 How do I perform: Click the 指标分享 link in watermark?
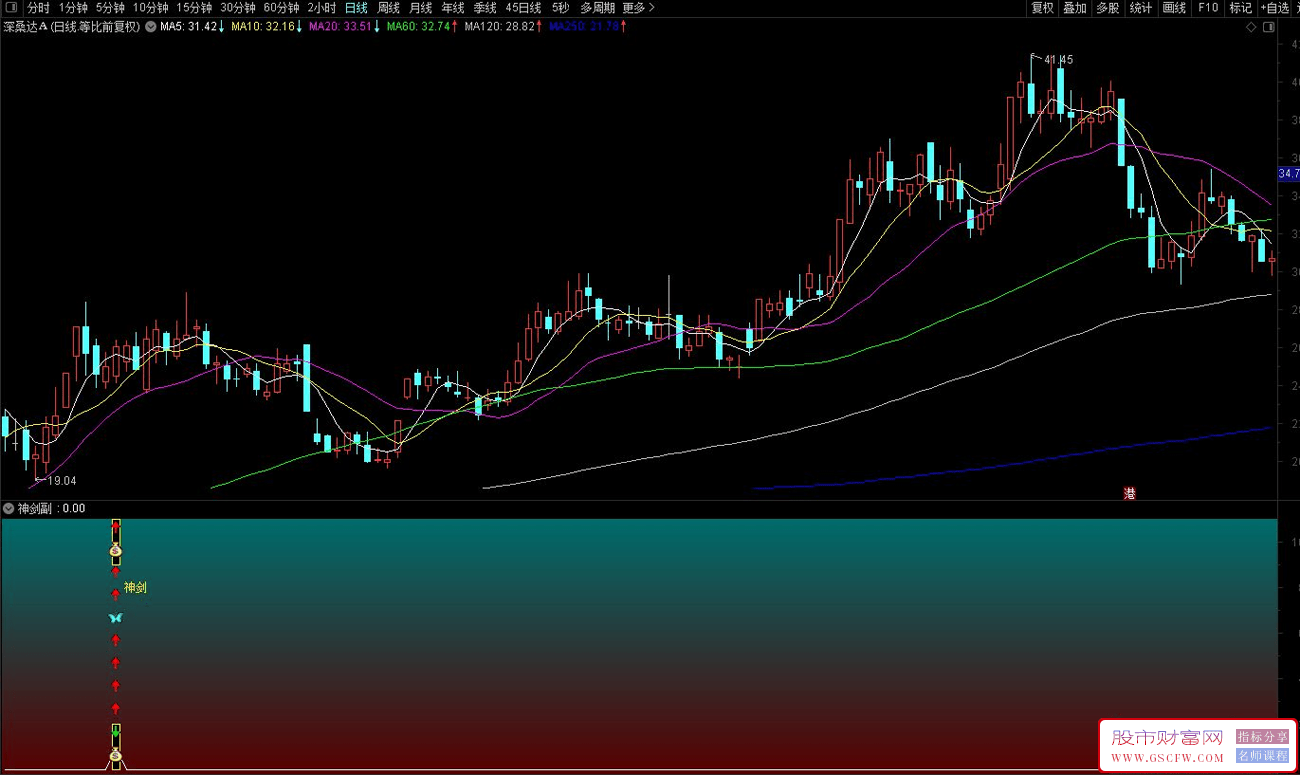click(1262, 737)
